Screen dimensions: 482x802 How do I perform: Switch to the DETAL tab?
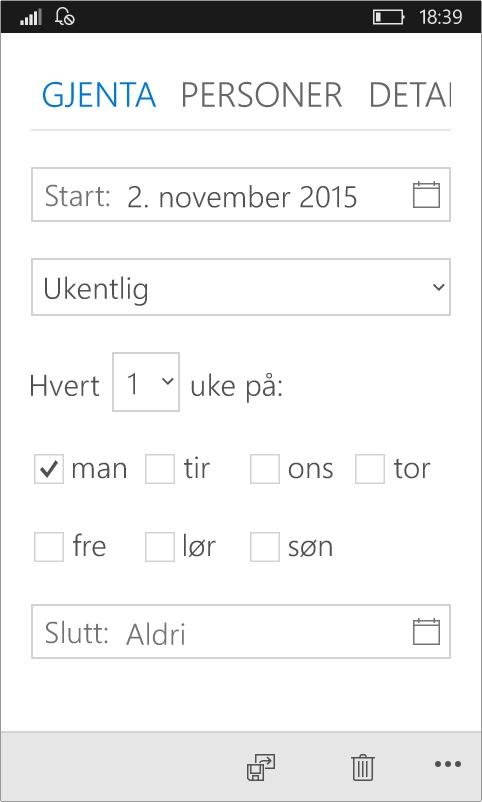point(410,95)
